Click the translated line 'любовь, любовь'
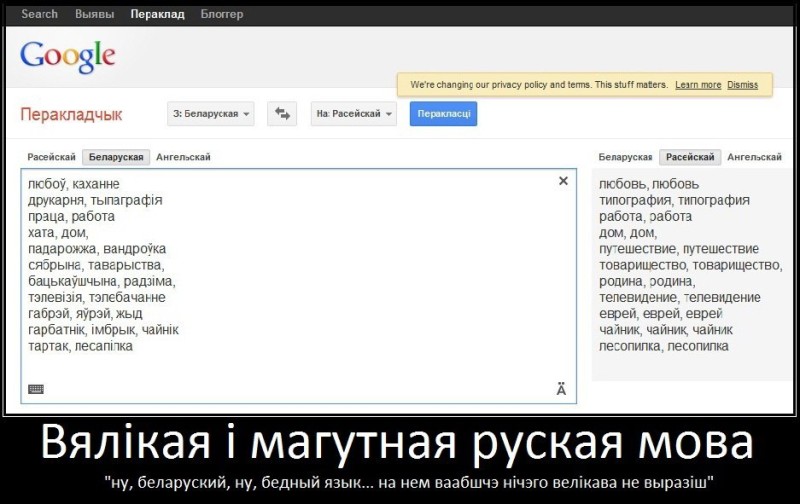800x504 pixels. [649, 184]
